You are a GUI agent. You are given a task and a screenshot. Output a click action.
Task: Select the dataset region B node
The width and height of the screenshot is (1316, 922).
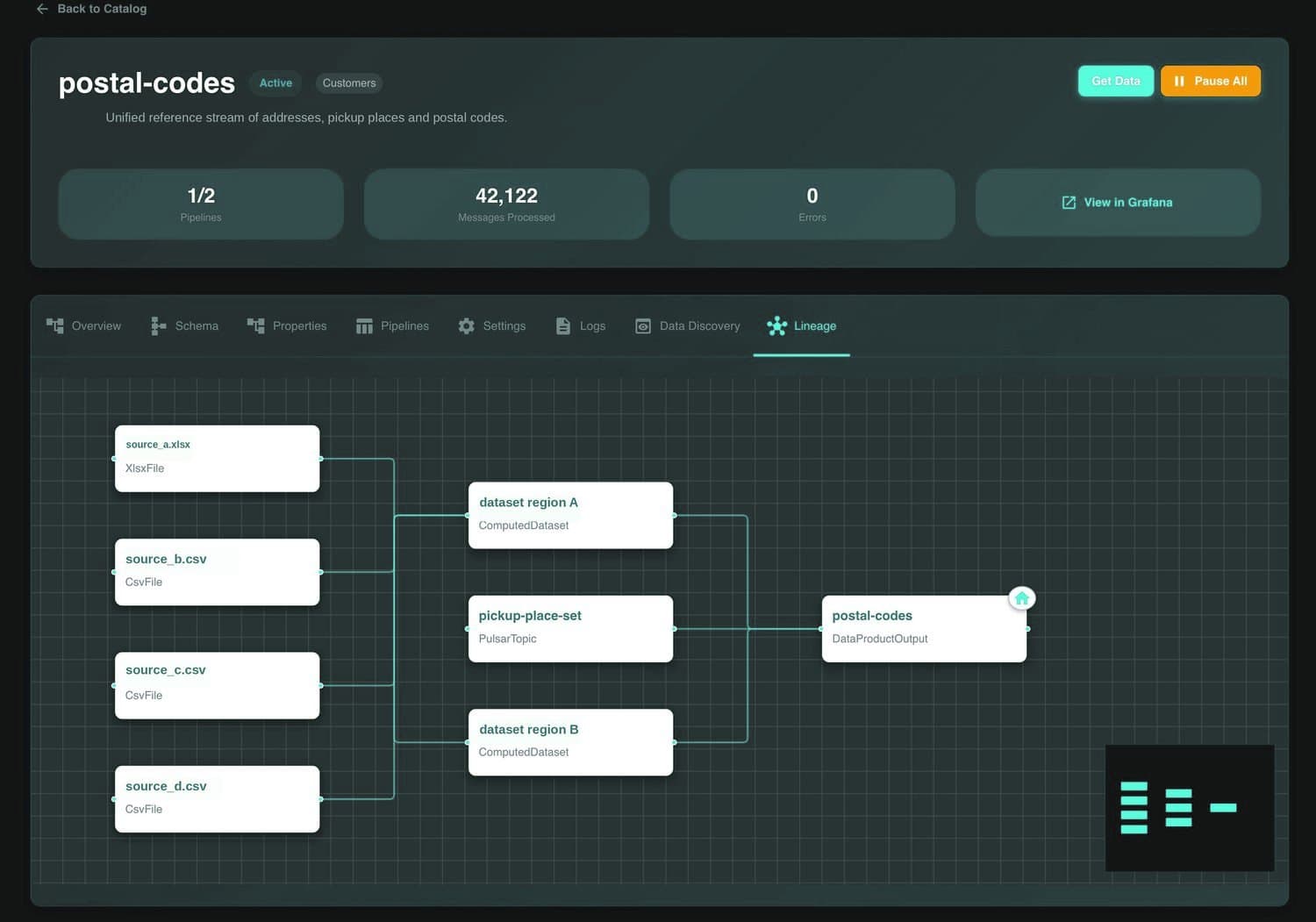(x=571, y=742)
